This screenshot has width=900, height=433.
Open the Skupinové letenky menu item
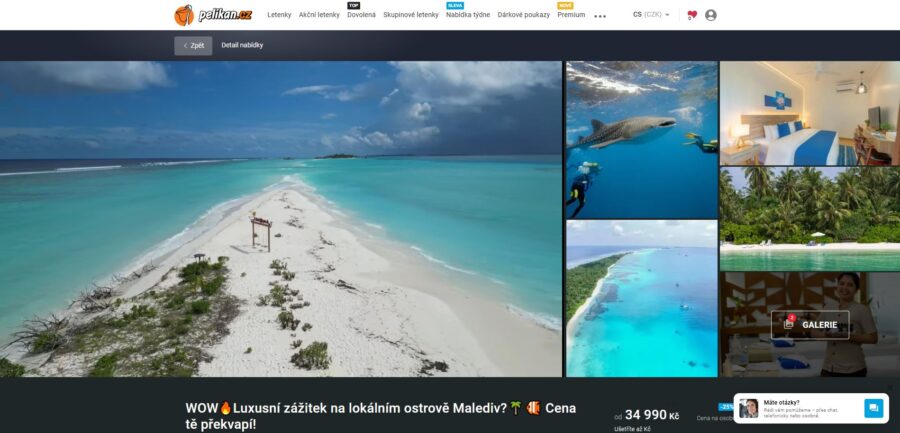point(410,15)
